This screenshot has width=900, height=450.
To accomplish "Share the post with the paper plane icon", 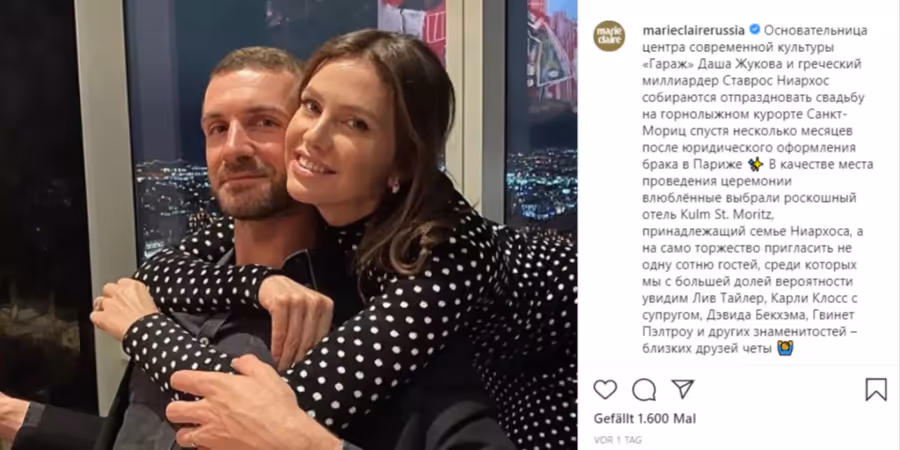I will (682, 389).
